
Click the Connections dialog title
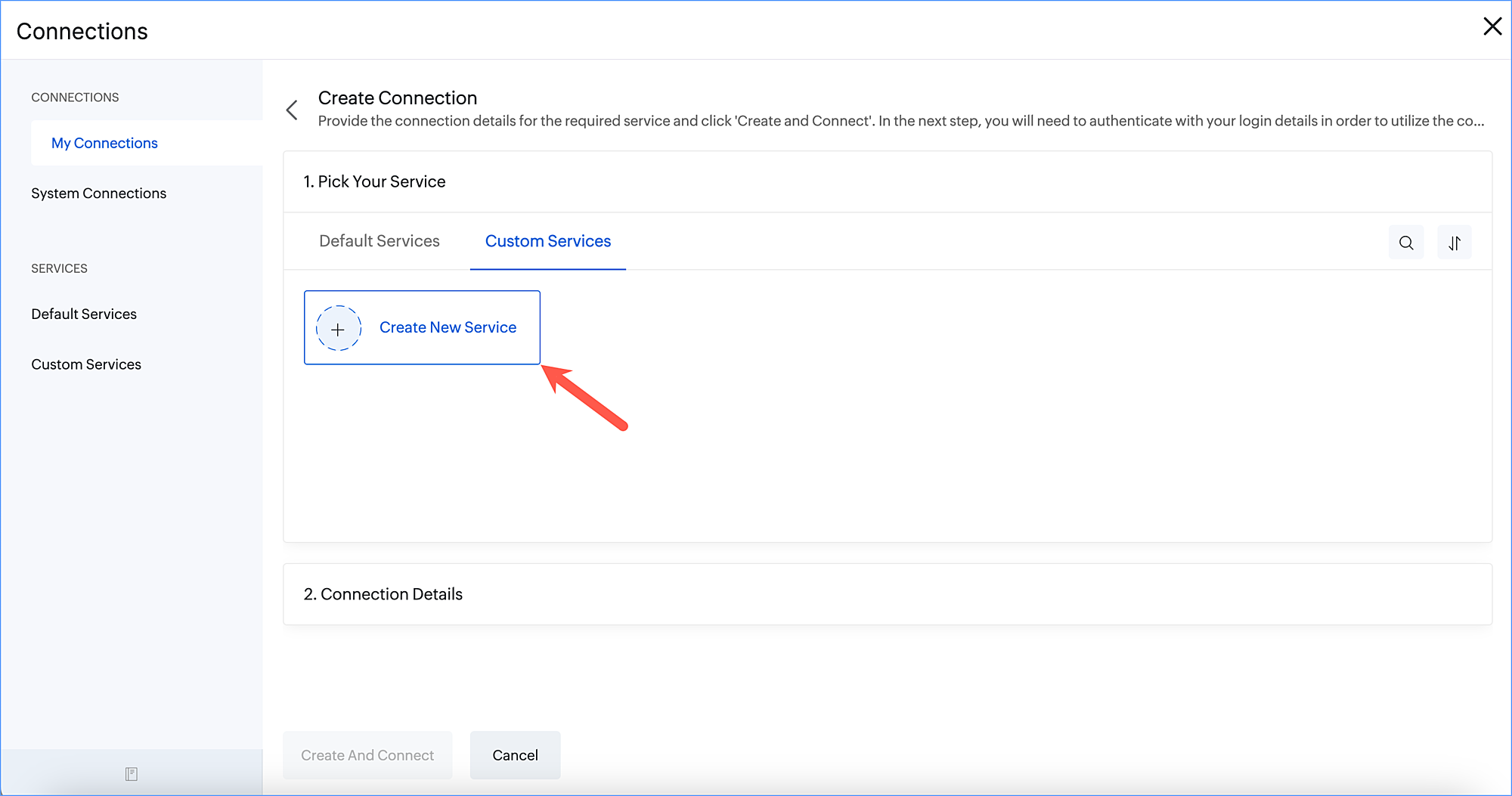[82, 31]
